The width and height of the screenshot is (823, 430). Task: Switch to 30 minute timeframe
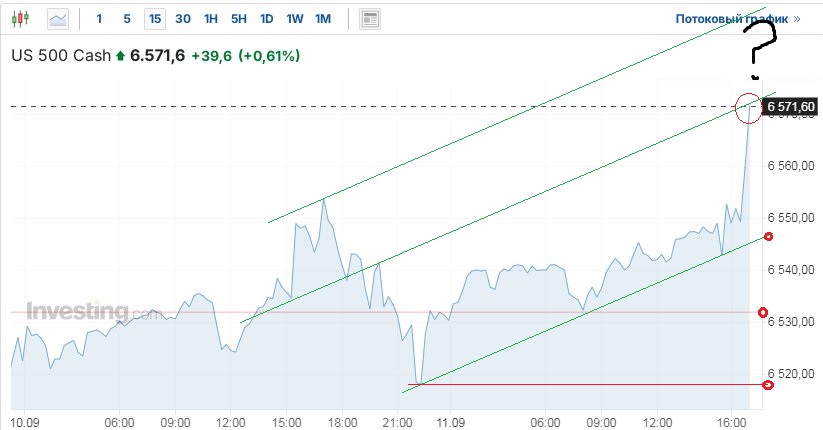tap(183, 18)
